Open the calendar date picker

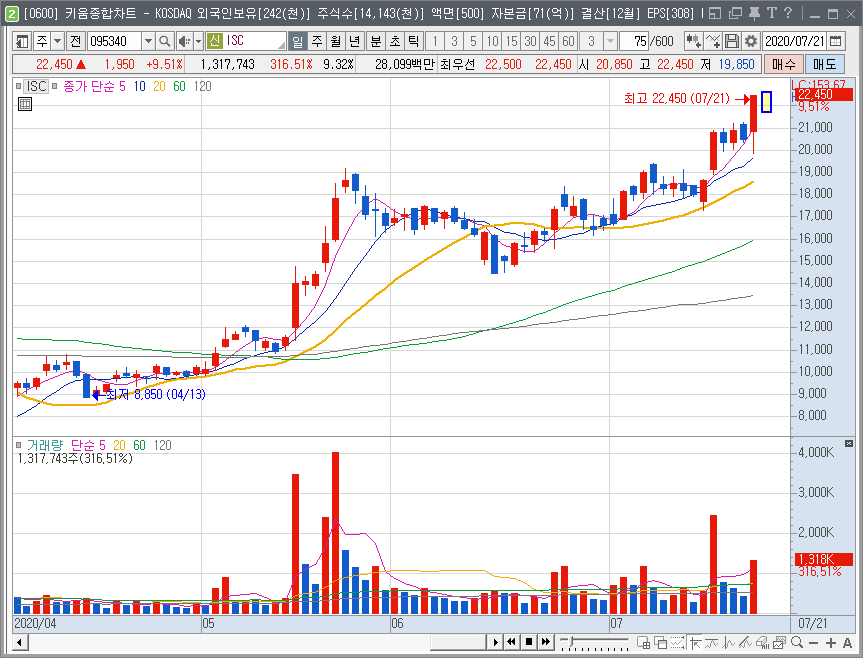835,41
